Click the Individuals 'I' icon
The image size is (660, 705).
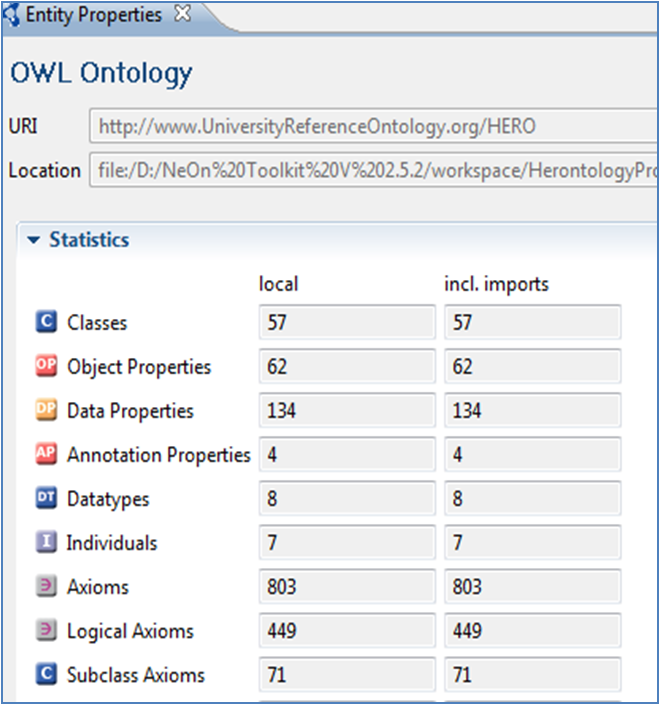point(46,541)
